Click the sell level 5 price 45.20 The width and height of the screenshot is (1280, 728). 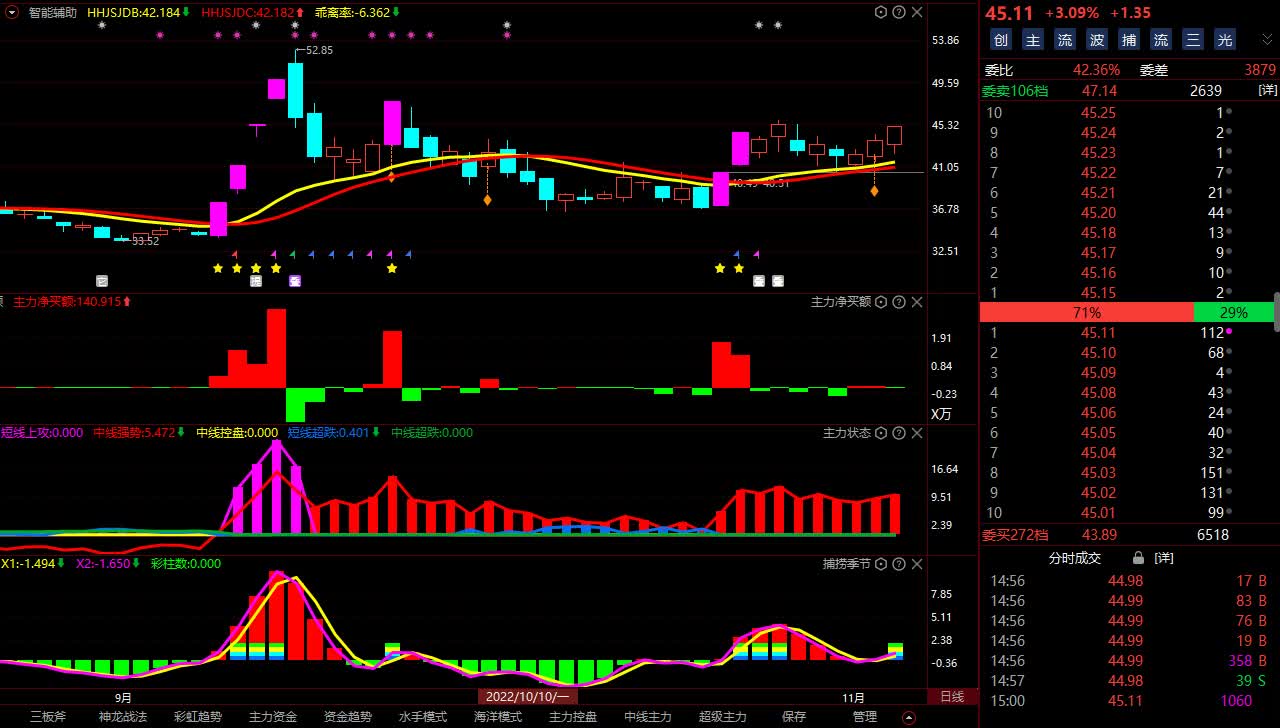tap(1098, 213)
